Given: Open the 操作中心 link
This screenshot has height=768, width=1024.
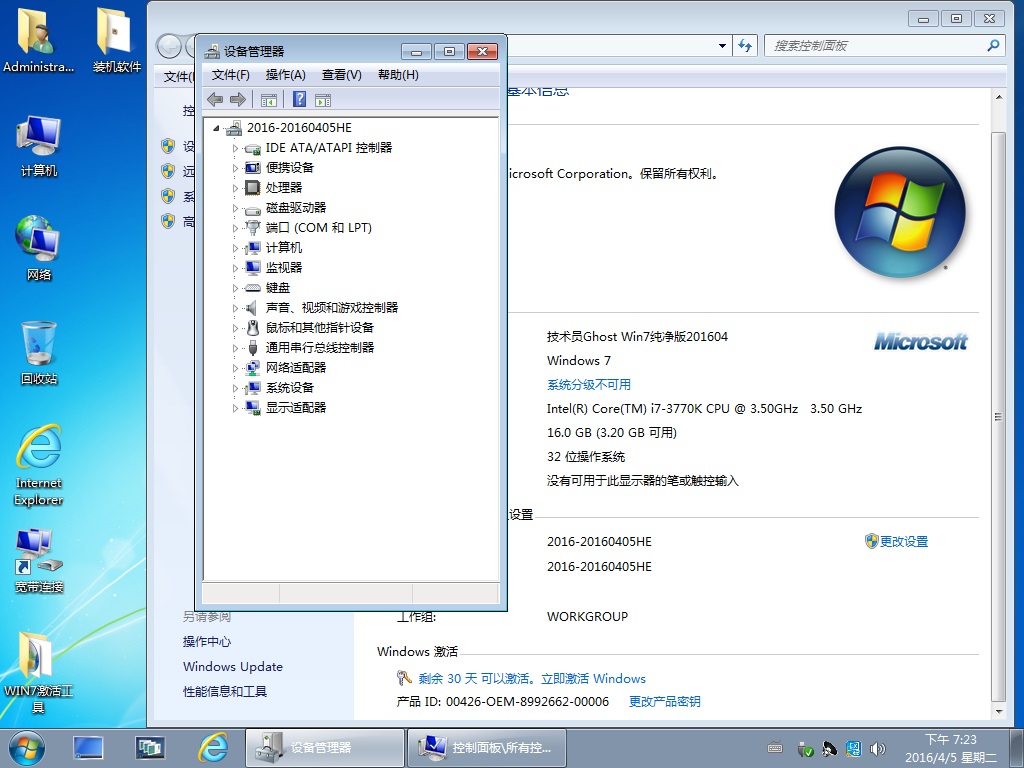Looking at the screenshot, I should pos(206,642).
